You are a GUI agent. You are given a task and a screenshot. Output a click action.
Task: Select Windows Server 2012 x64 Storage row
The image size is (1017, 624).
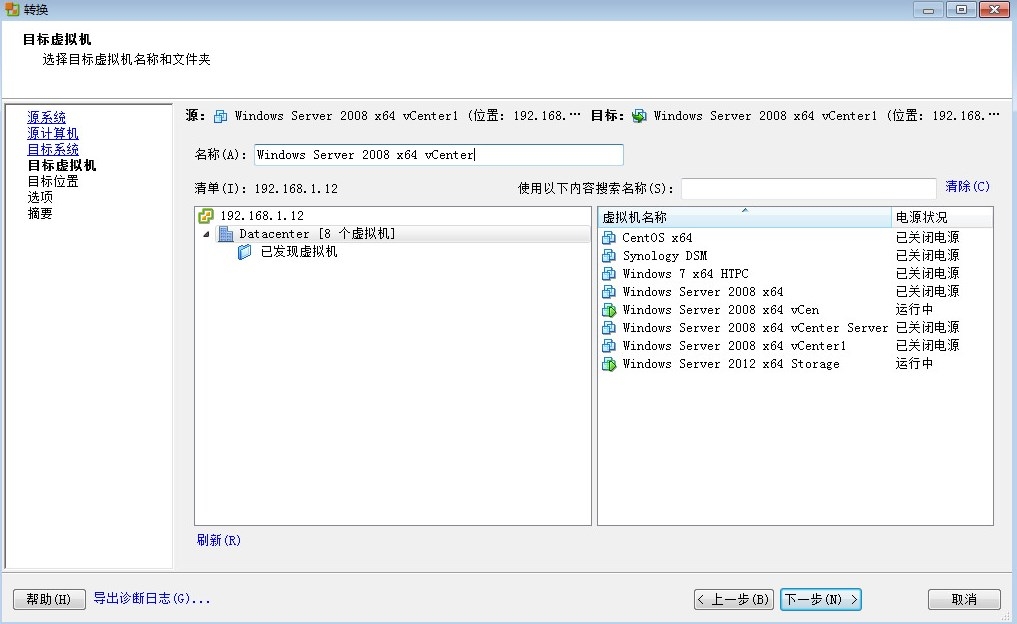(x=795, y=364)
